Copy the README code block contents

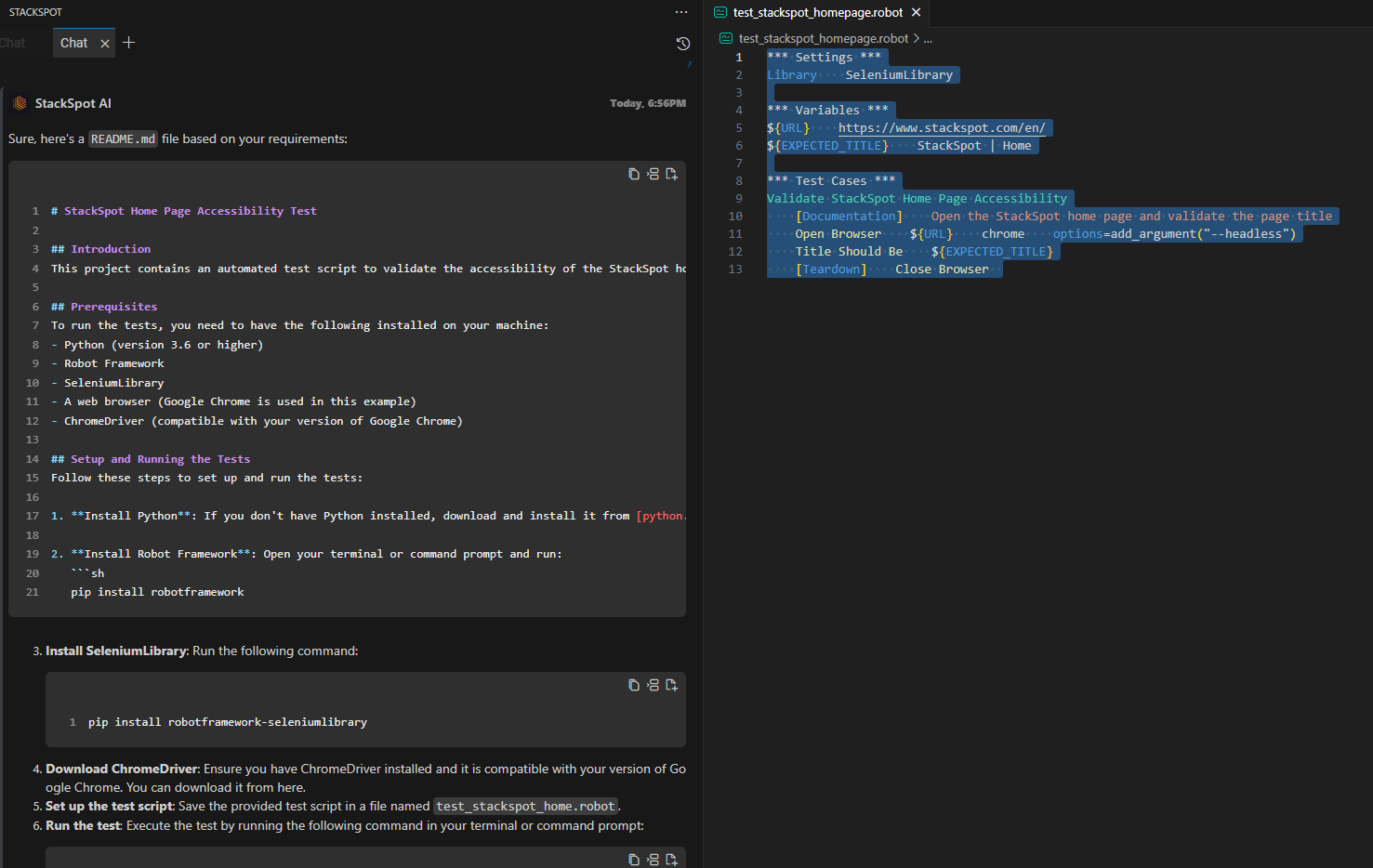(633, 174)
